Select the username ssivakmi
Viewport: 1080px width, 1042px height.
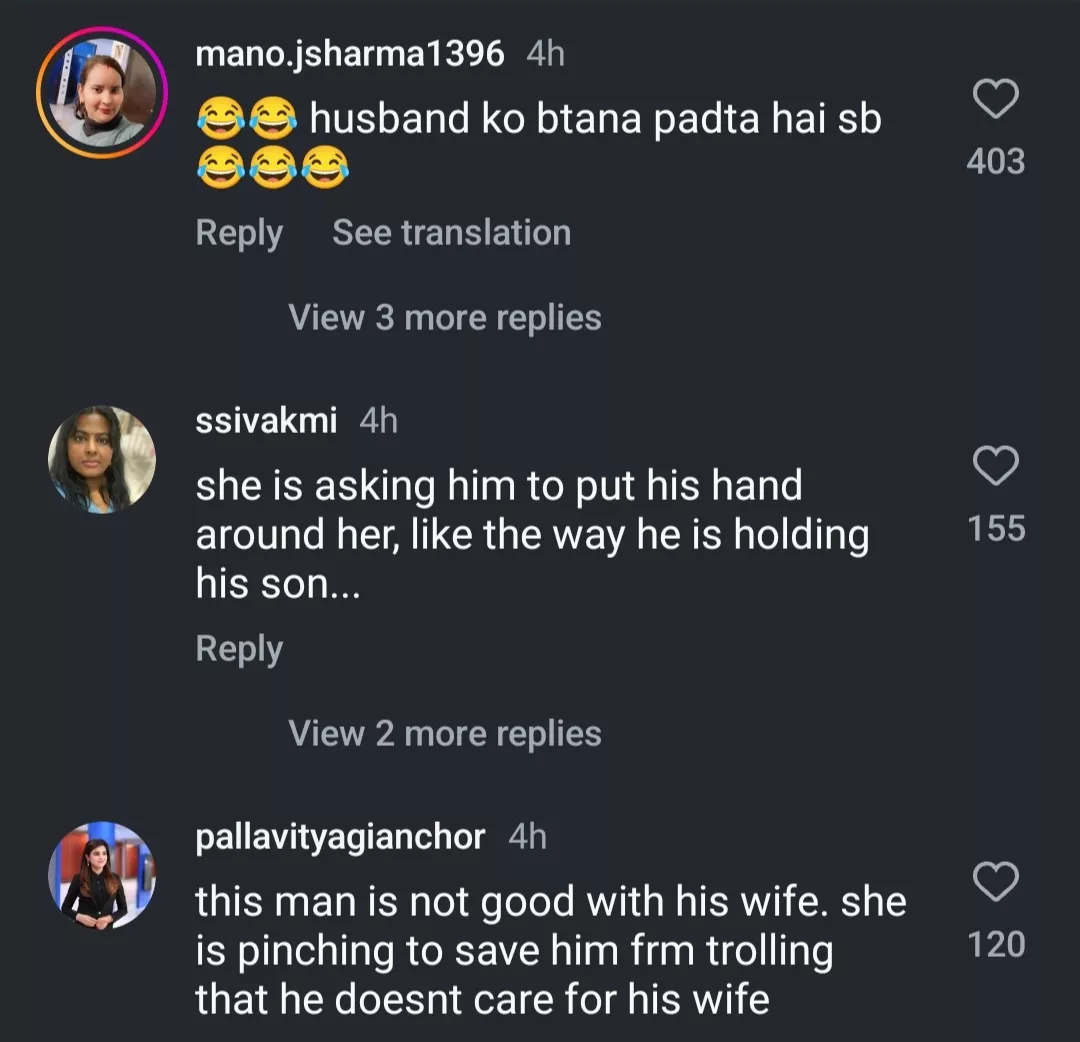264,421
